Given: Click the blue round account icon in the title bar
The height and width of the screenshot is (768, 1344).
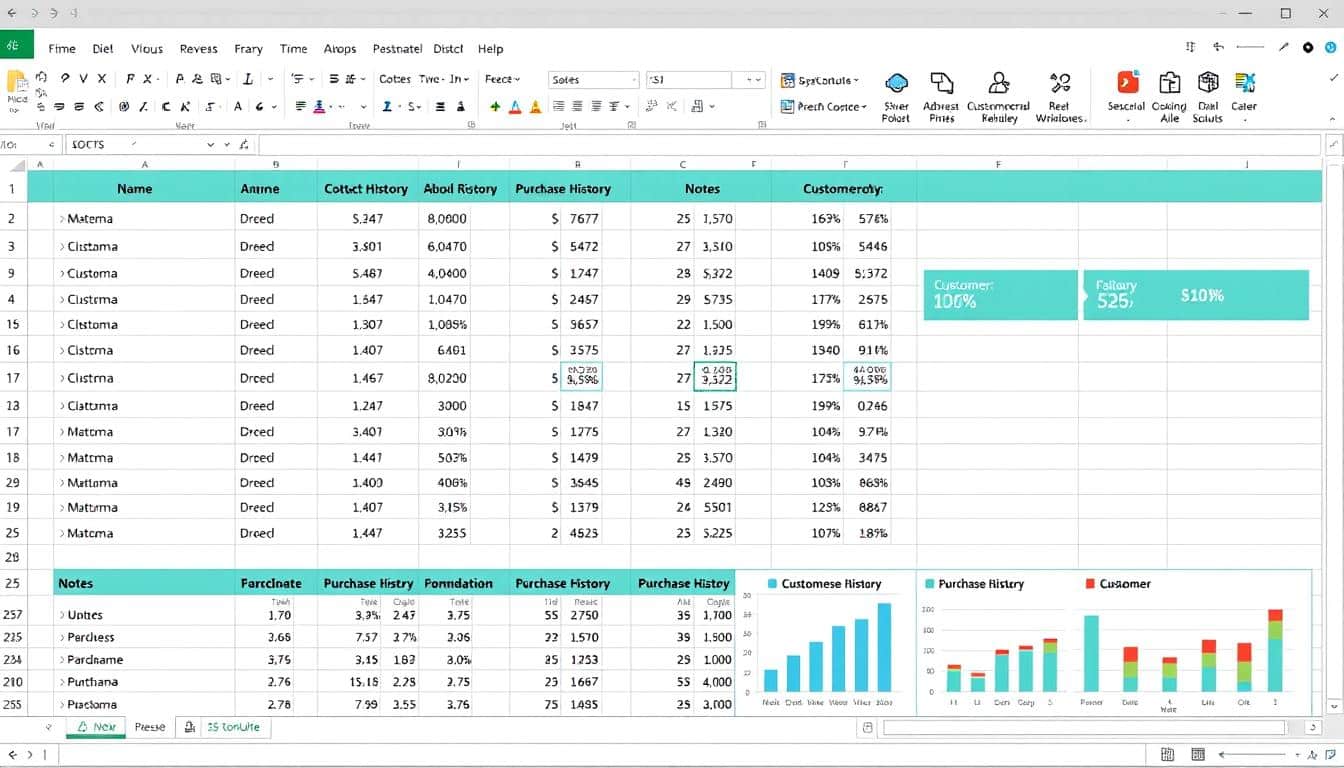Looking at the screenshot, I should pyautogui.click(x=1330, y=47).
